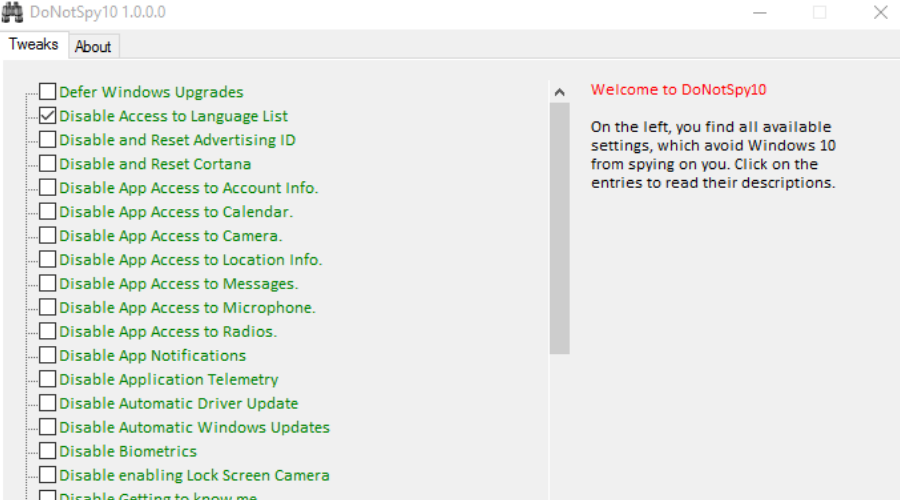The height and width of the screenshot is (500, 900).
Task: Tick Disable and Reset Advertising ID checkbox
Action: tap(48, 139)
